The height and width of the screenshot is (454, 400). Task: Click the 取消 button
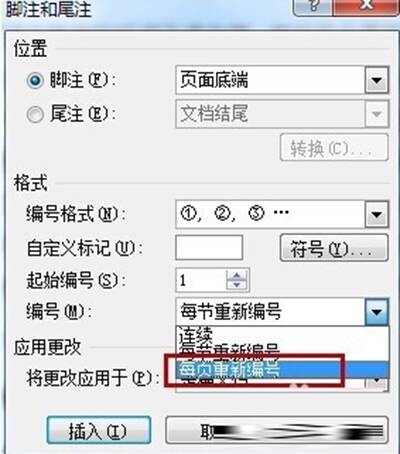coord(277,431)
